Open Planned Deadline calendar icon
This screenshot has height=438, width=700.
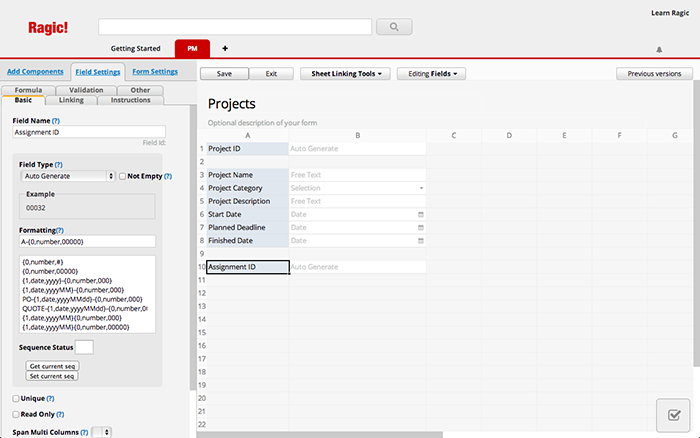pos(421,228)
